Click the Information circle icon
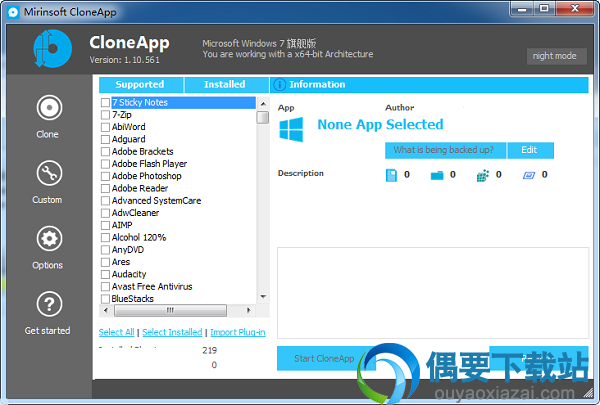600x405 pixels. (280, 85)
